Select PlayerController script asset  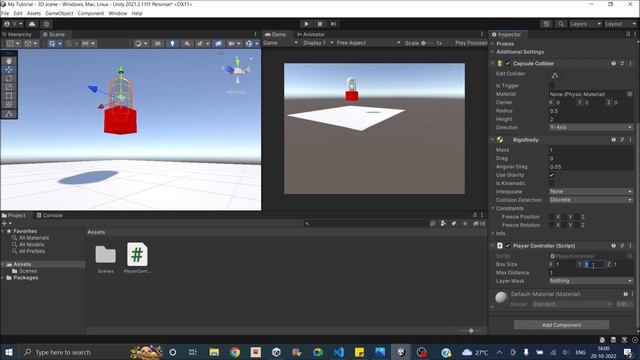[x=137, y=258]
